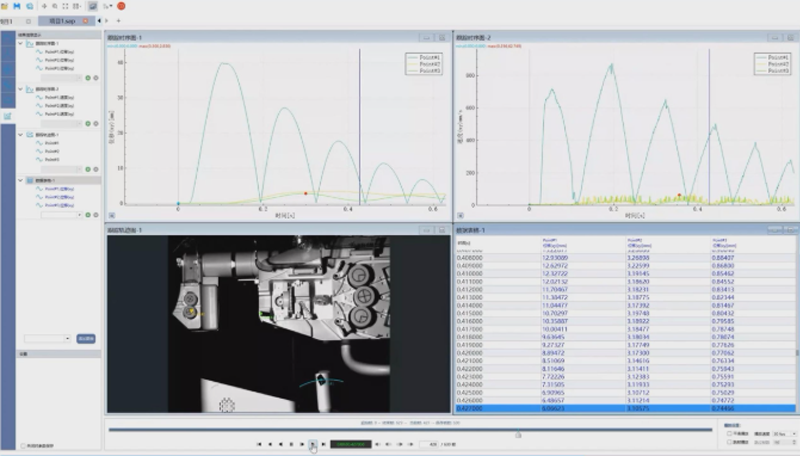Select the results chart icon in left sidebar
Screen dimensions: 800x456
[x=8, y=116]
